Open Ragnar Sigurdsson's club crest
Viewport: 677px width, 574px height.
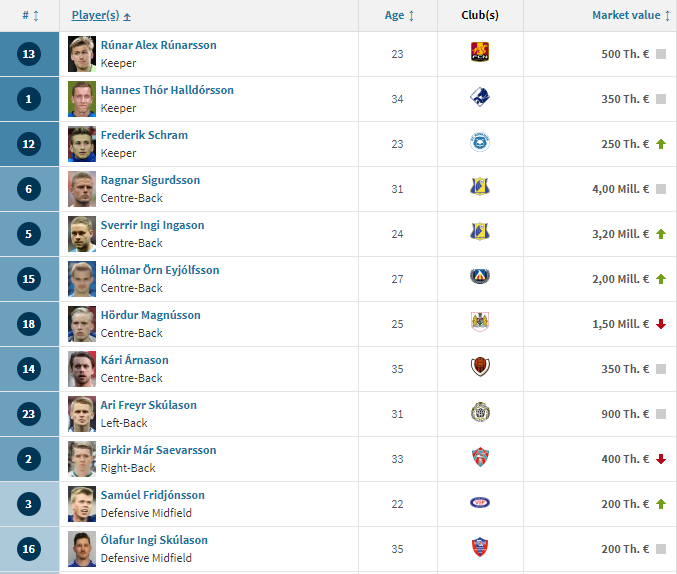pyautogui.click(x=480, y=187)
